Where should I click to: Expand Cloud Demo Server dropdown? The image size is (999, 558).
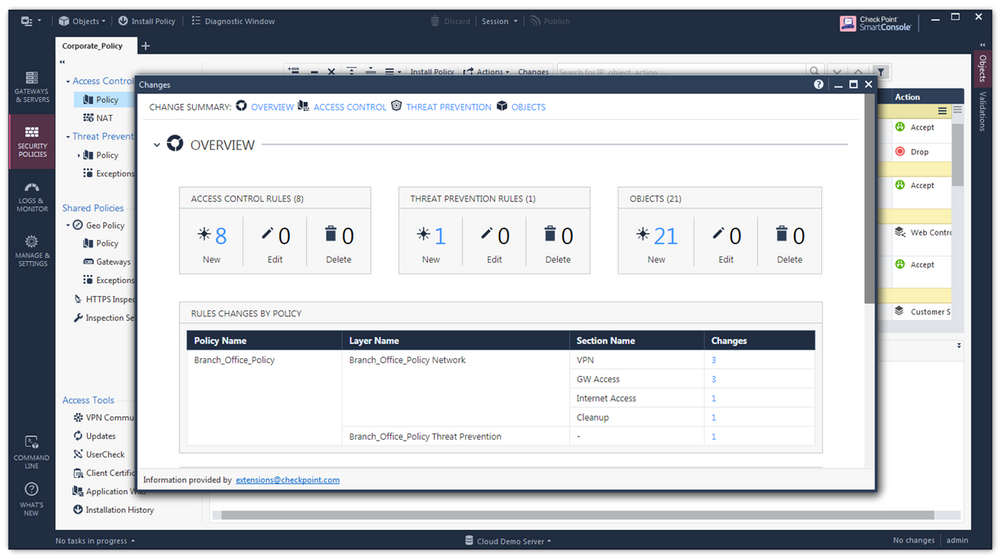(x=510, y=541)
